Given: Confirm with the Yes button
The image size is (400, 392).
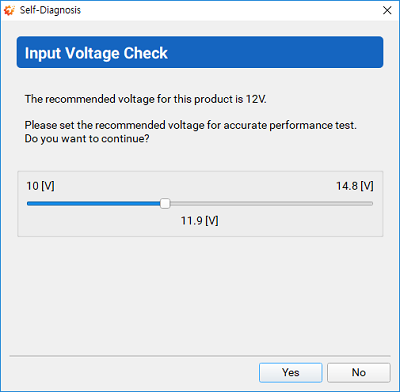Looking at the screenshot, I should [x=291, y=372].
